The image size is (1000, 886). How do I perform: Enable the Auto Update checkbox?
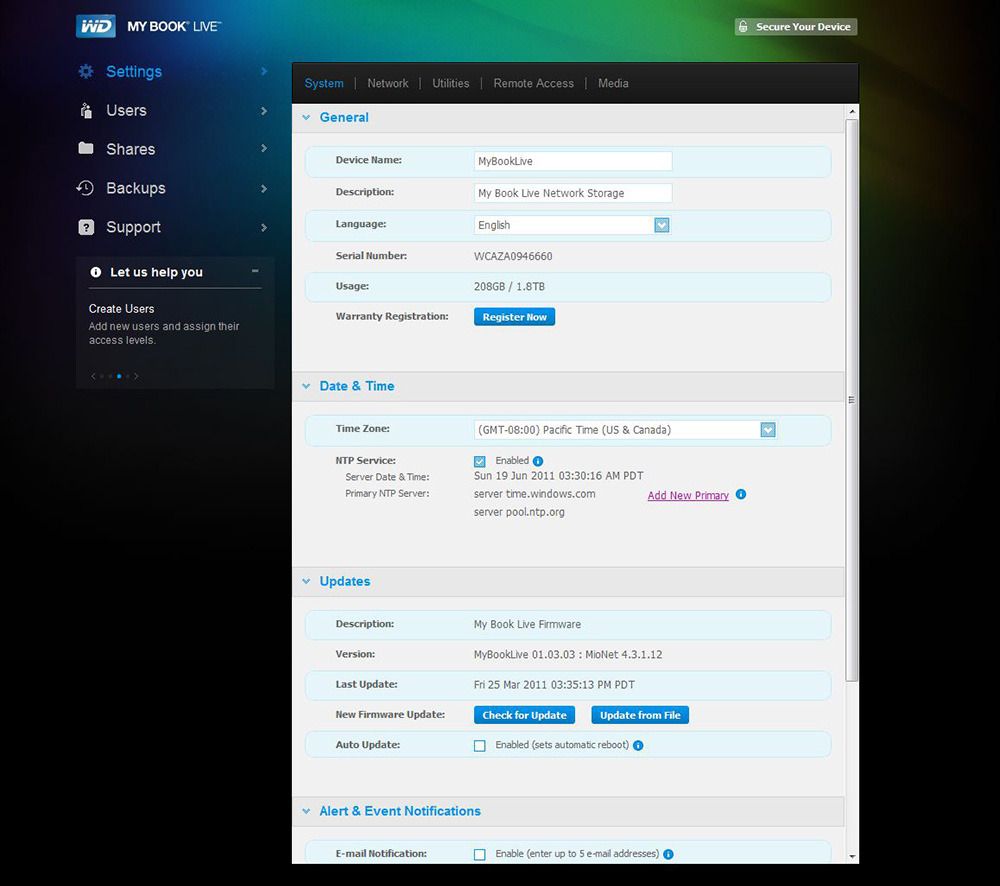tap(480, 746)
